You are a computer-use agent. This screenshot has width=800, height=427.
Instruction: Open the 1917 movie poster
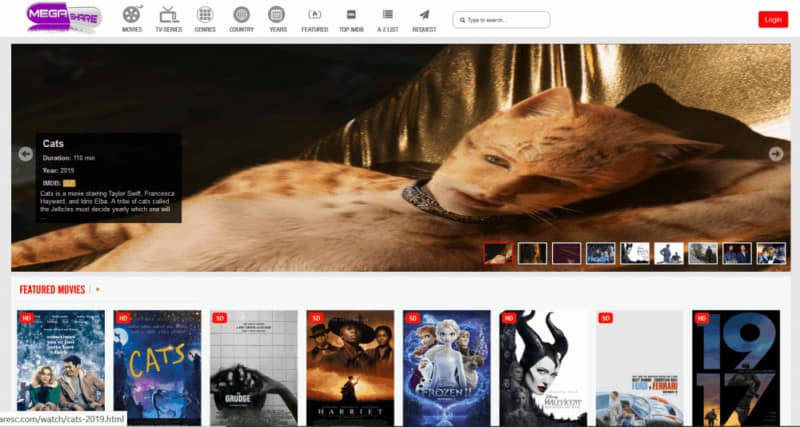pos(736,368)
